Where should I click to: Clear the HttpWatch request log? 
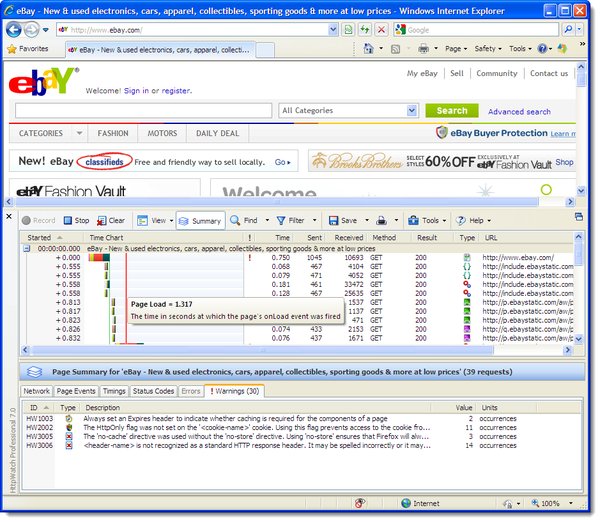coord(110,220)
